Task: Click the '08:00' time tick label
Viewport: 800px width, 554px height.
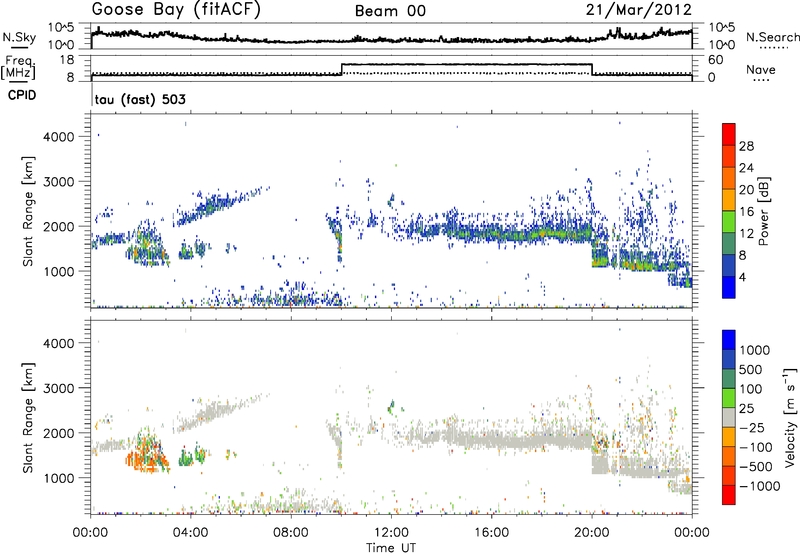Action: (291, 533)
